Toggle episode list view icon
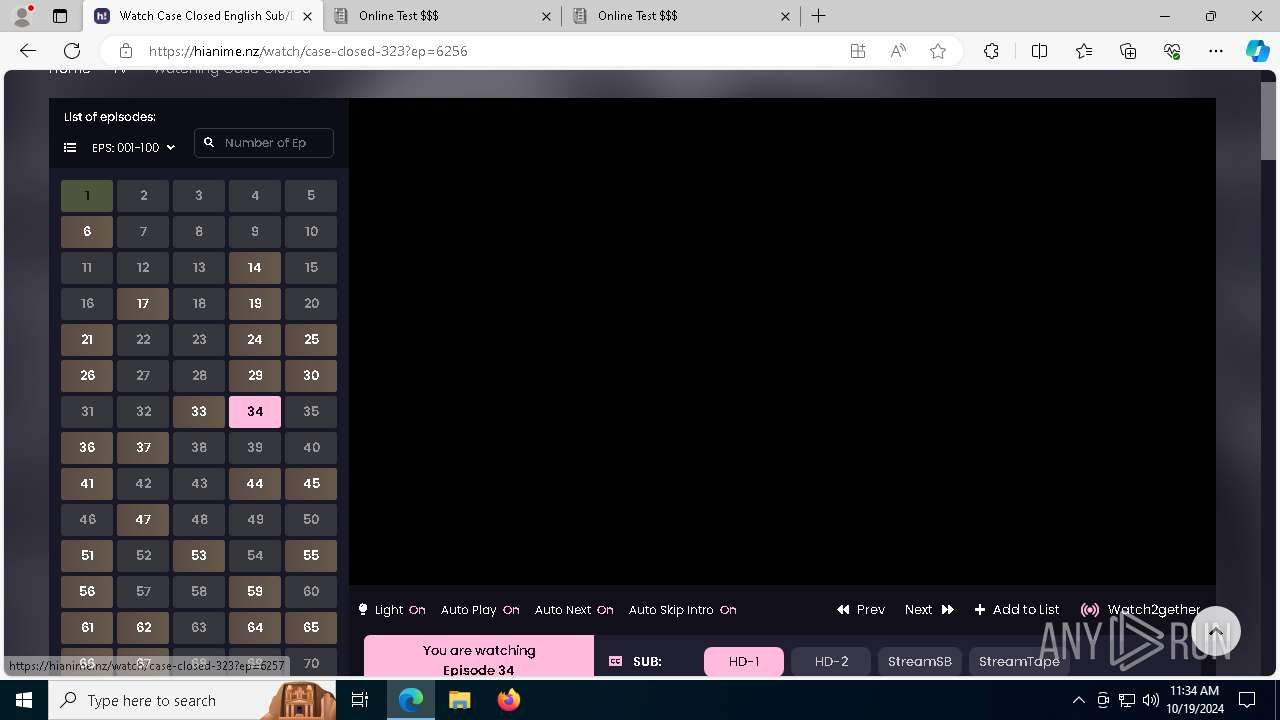 [x=70, y=147]
